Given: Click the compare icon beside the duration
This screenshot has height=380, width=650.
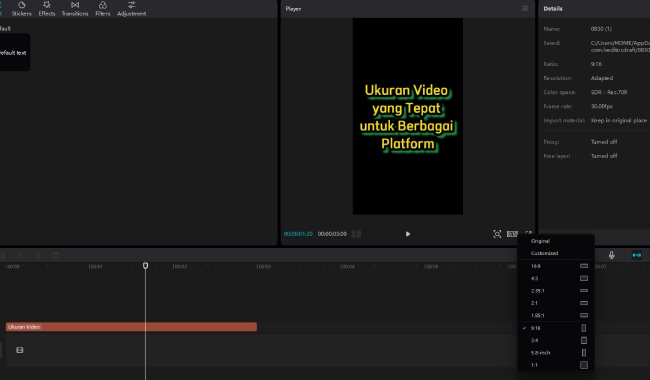Looking at the screenshot, I should click(x=356, y=234).
